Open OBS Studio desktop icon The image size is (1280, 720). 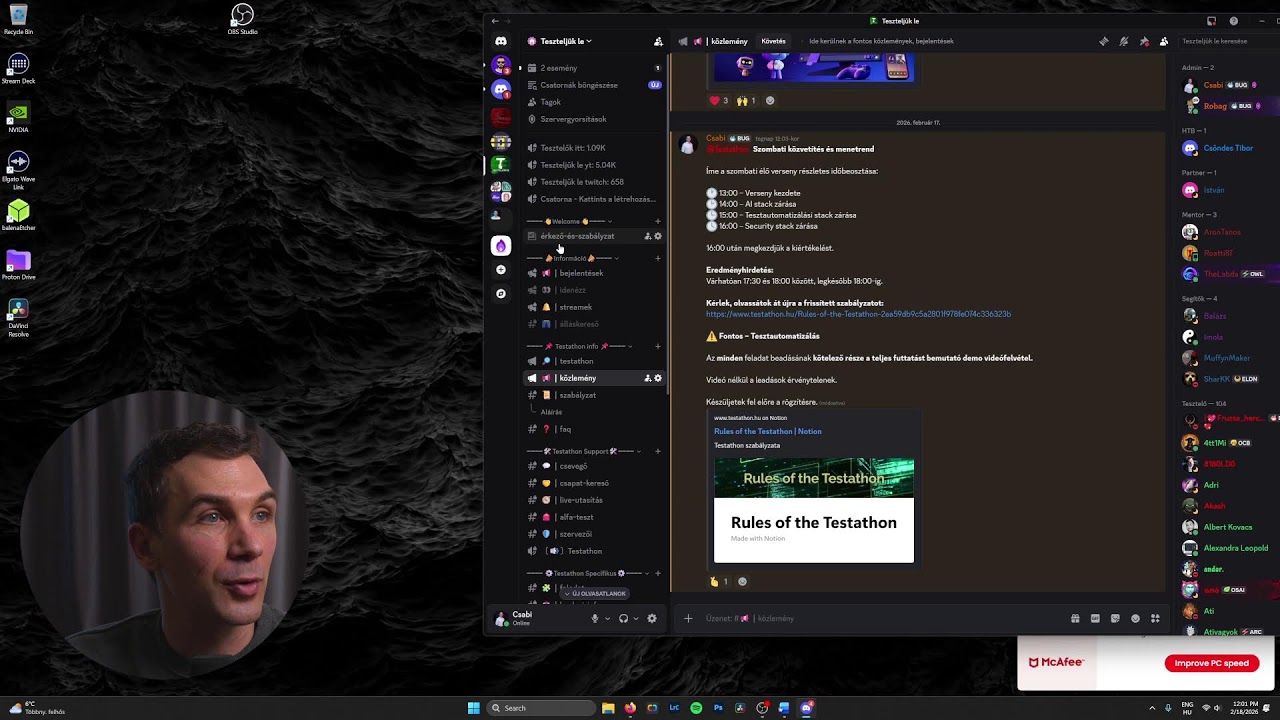pos(242,19)
